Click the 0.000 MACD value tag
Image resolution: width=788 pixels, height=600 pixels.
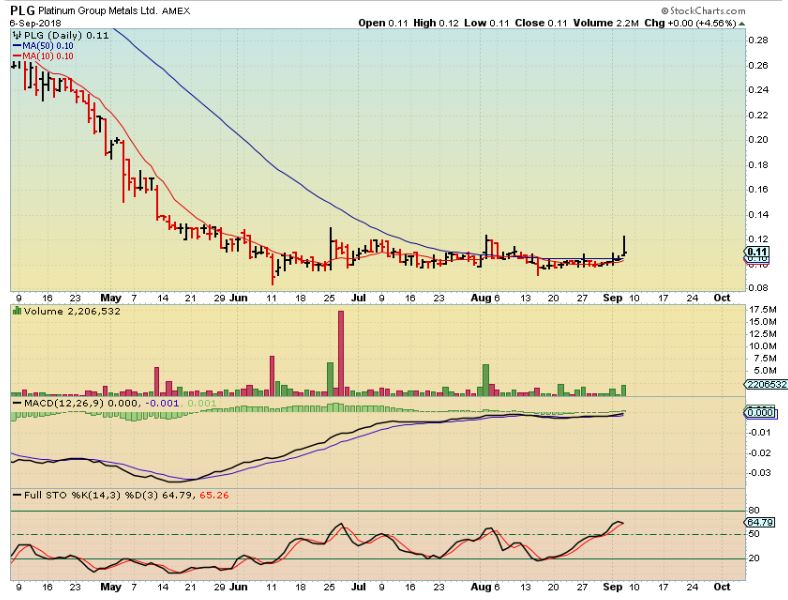click(x=761, y=413)
